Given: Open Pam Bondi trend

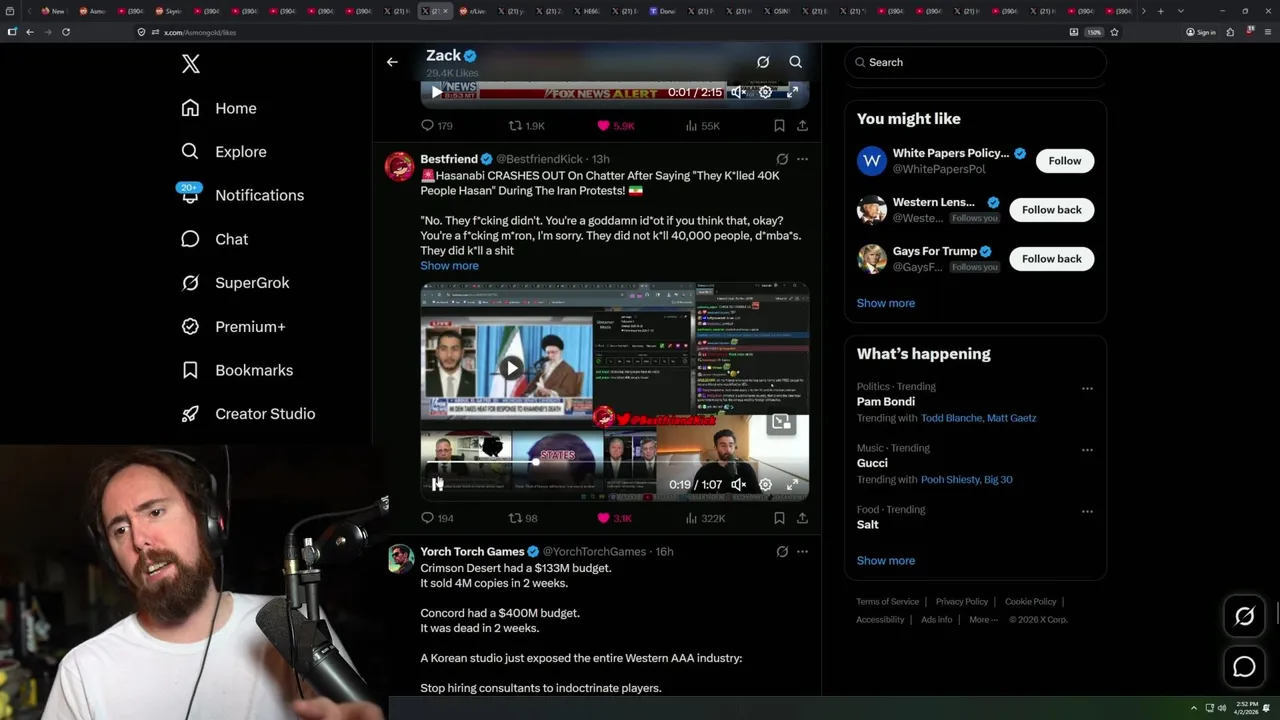Looking at the screenshot, I should tap(885, 402).
